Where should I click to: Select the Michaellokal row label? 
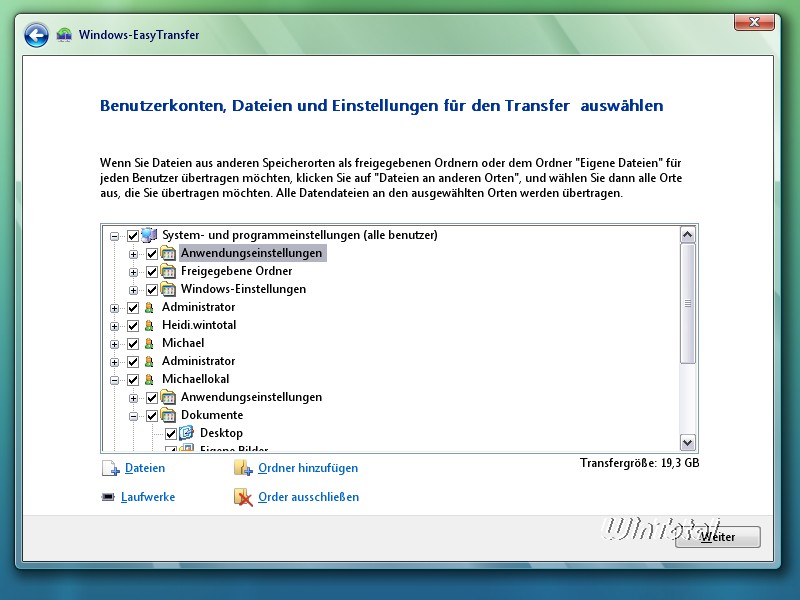195,379
